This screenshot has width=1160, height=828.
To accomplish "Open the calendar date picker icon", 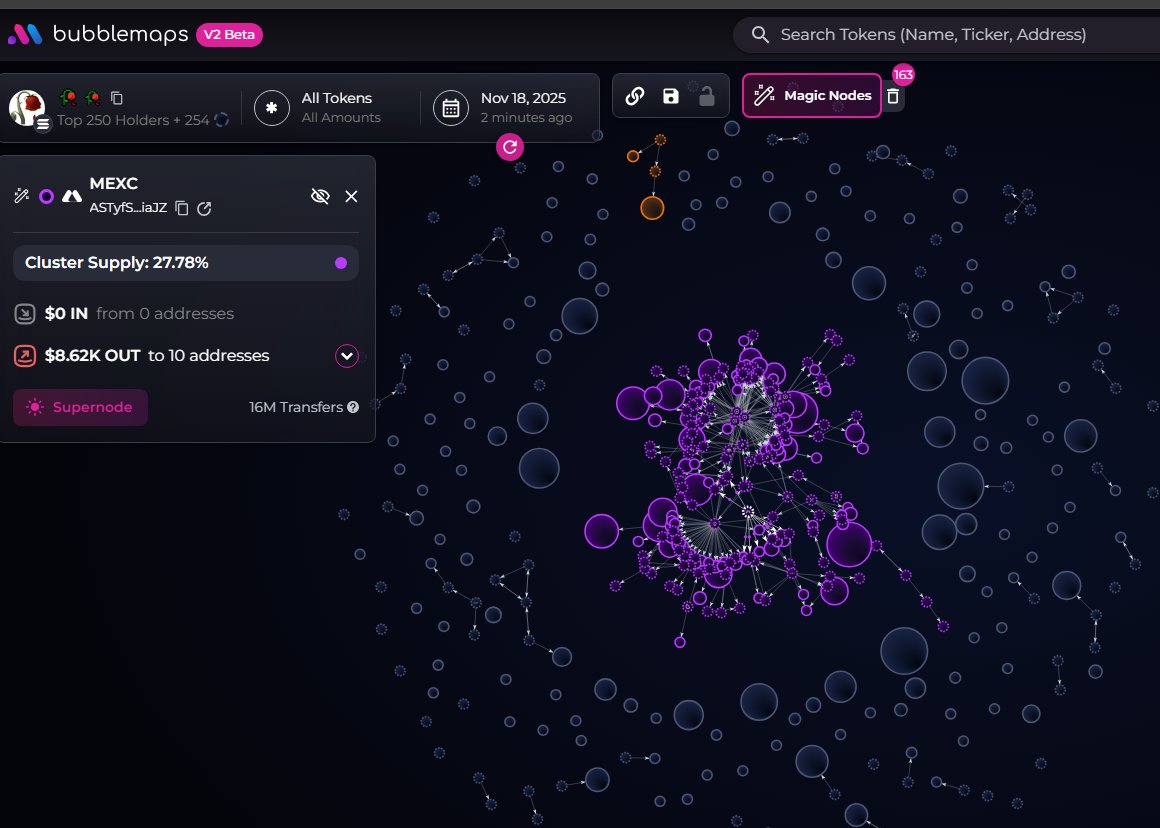I will [451, 108].
